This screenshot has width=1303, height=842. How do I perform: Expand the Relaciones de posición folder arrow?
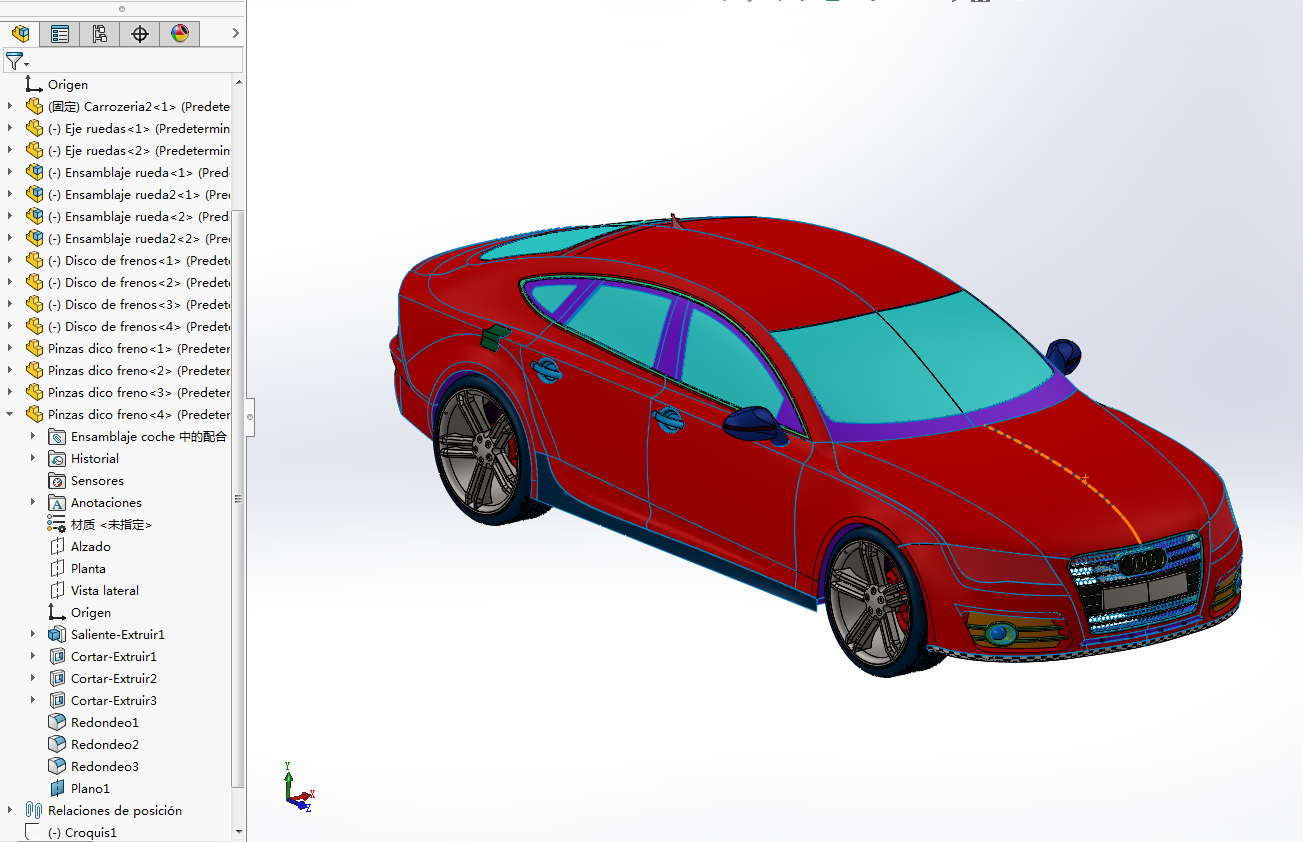pyautogui.click(x=11, y=810)
